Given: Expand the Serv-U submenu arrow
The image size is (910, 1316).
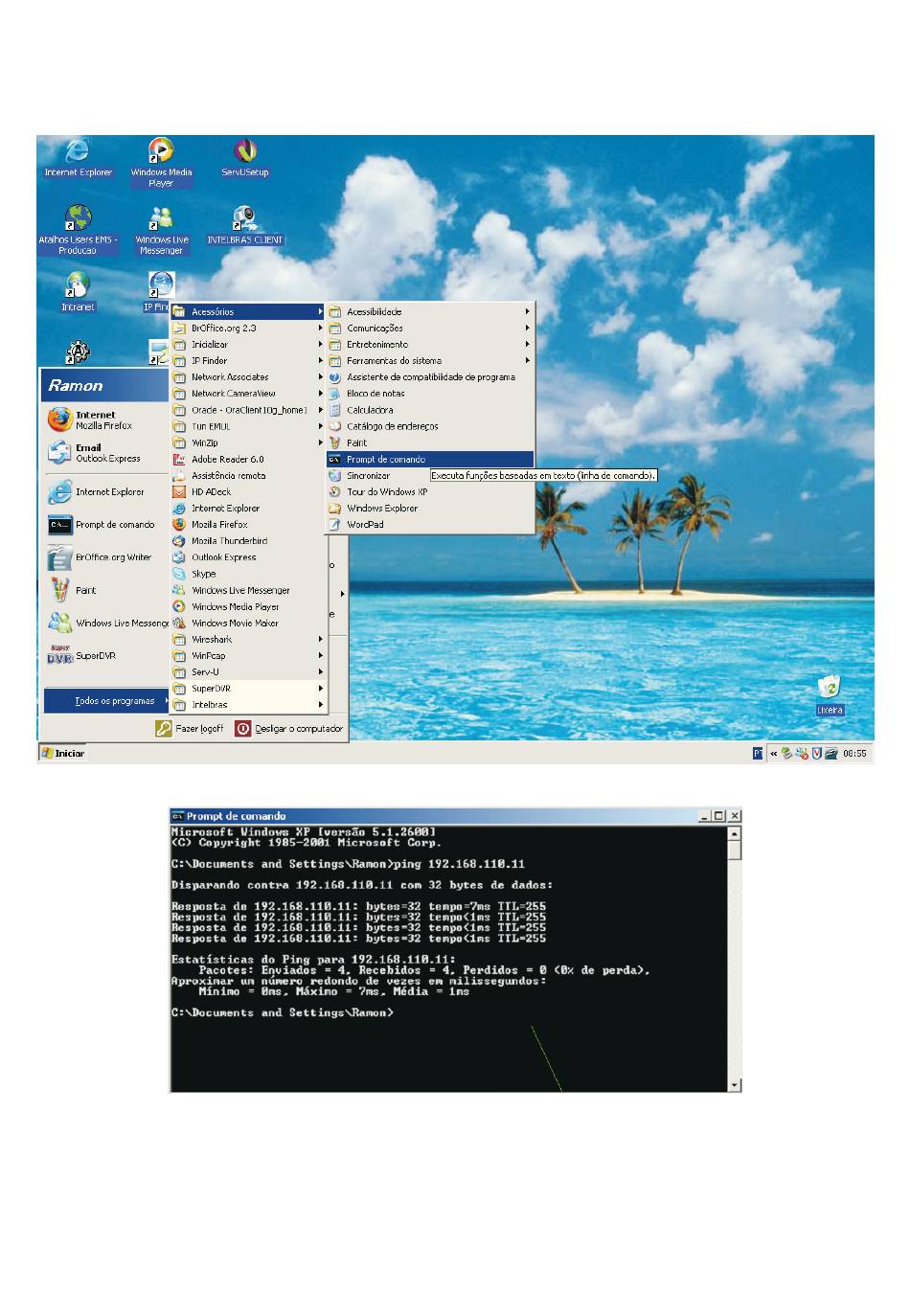Looking at the screenshot, I should pyautogui.click(x=321, y=671).
